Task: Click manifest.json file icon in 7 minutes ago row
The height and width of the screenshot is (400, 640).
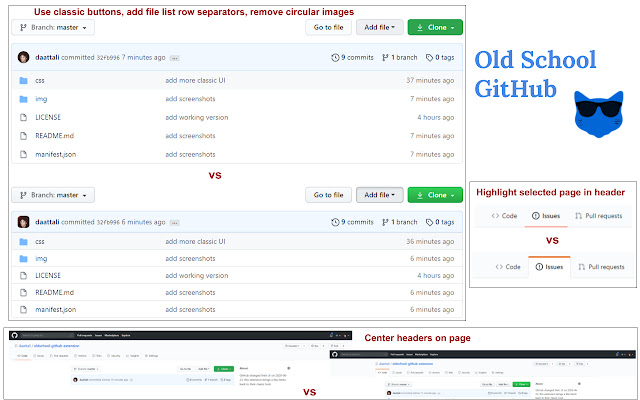Action: click(x=23, y=154)
